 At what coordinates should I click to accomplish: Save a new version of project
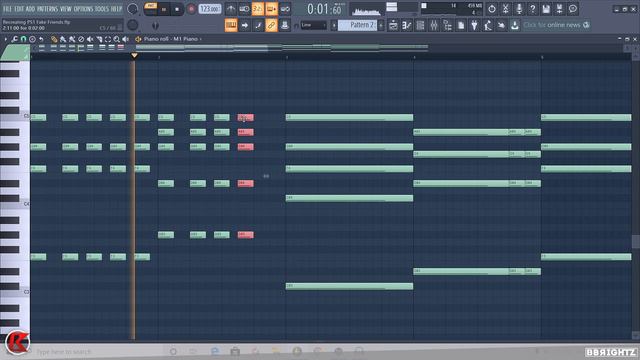pos(560,9)
